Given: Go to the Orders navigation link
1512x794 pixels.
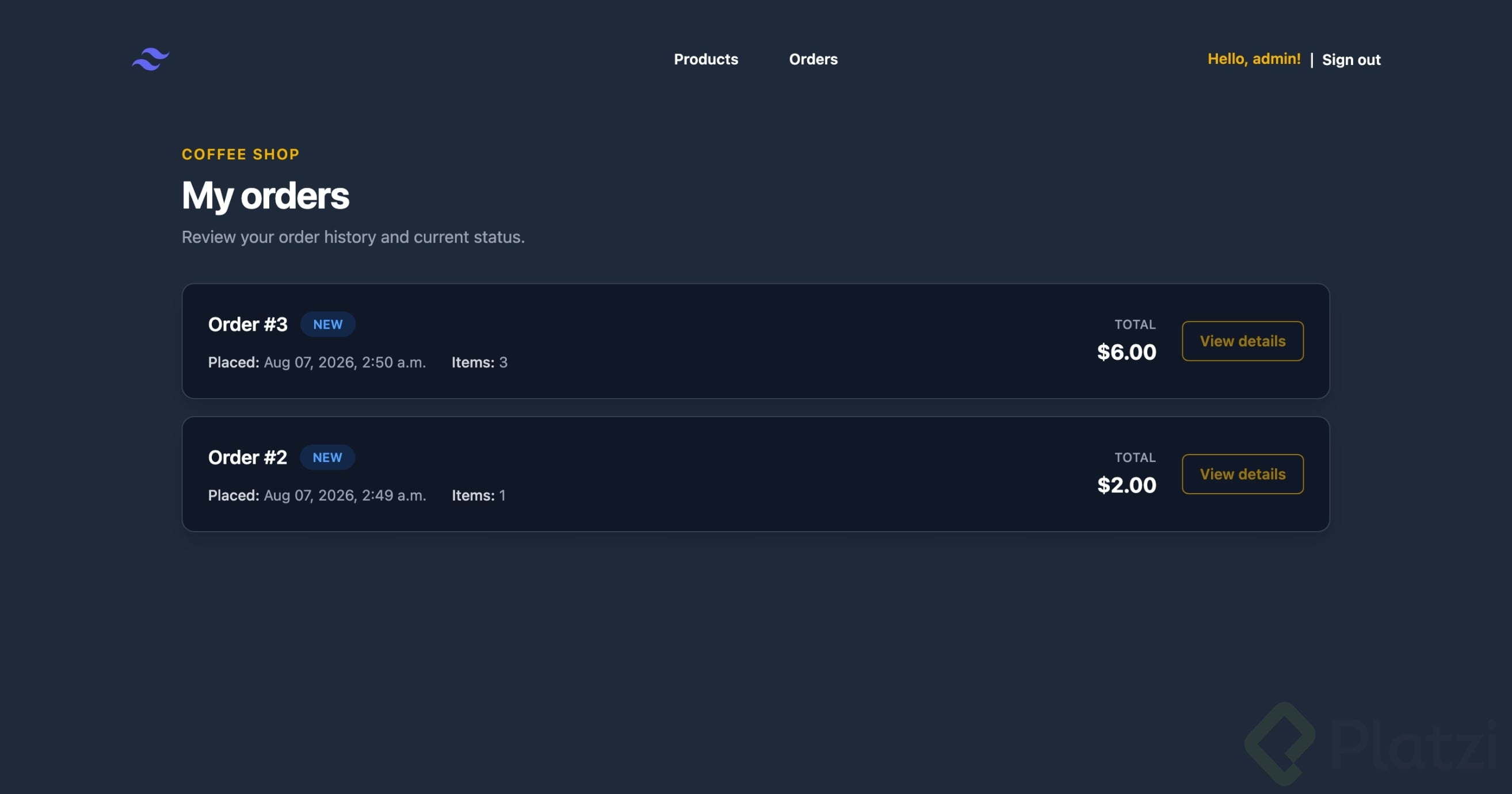Looking at the screenshot, I should tap(813, 59).
